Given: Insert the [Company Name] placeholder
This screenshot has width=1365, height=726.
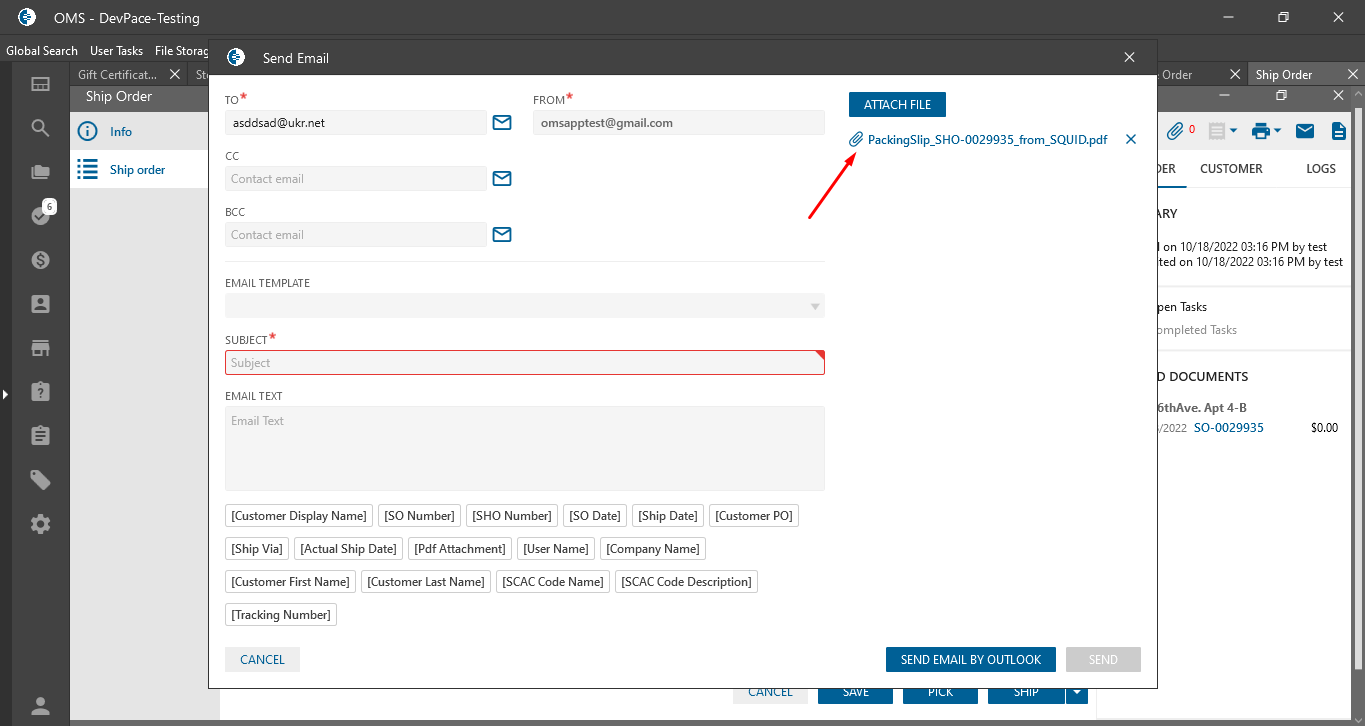Looking at the screenshot, I should point(653,549).
